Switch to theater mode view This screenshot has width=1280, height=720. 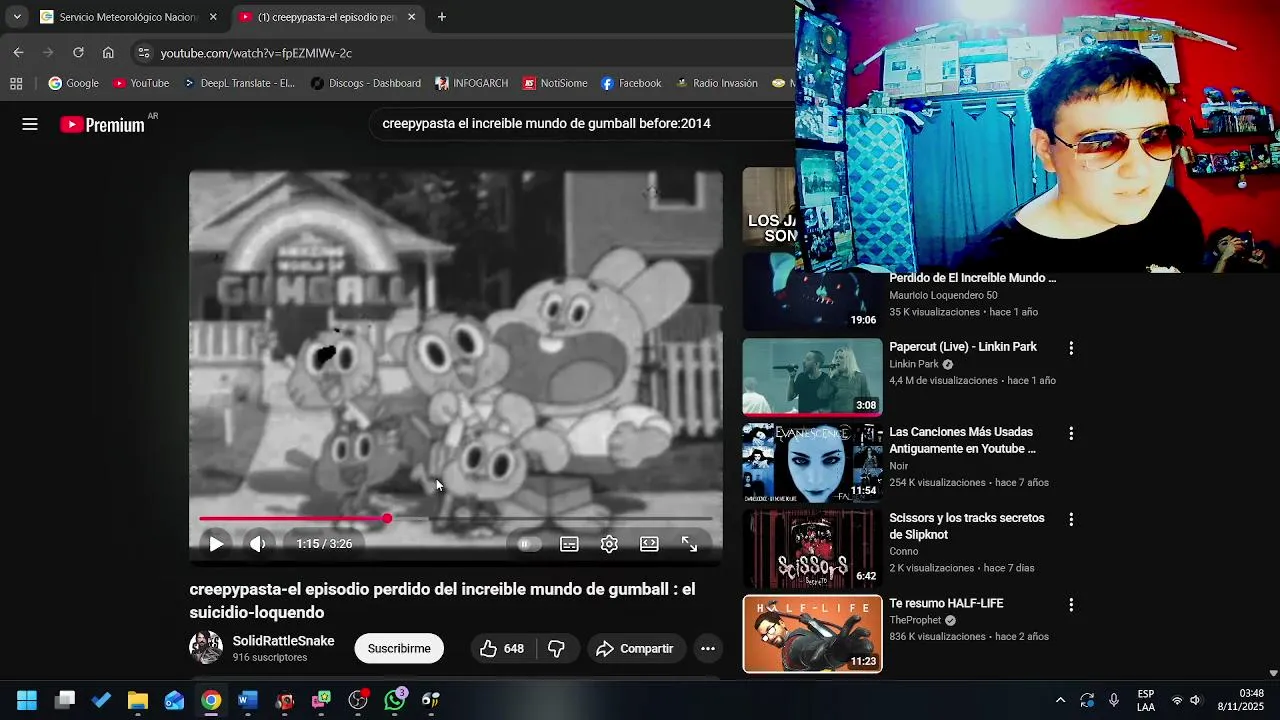(x=649, y=544)
